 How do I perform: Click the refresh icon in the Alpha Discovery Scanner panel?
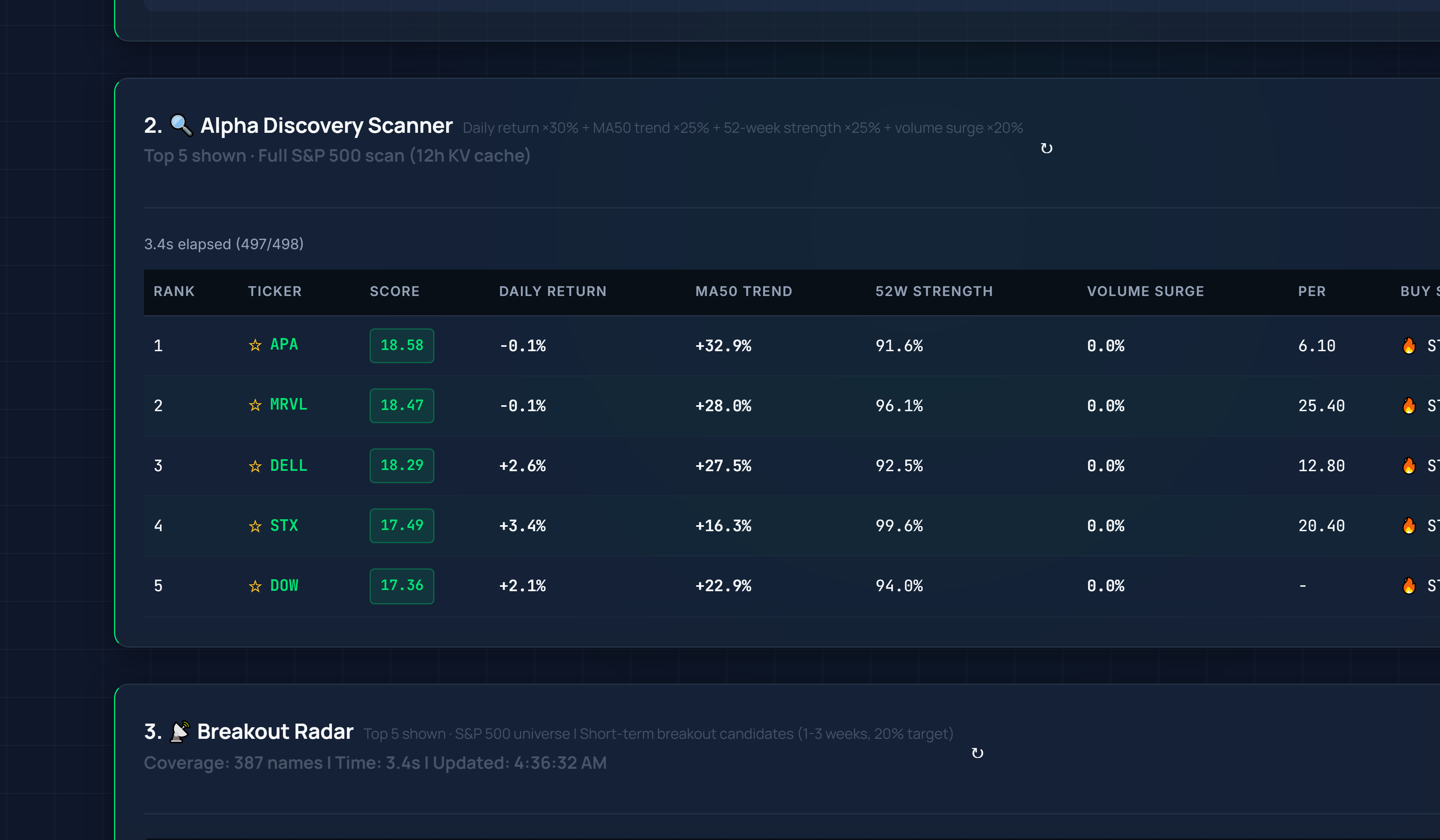click(1048, 148)
